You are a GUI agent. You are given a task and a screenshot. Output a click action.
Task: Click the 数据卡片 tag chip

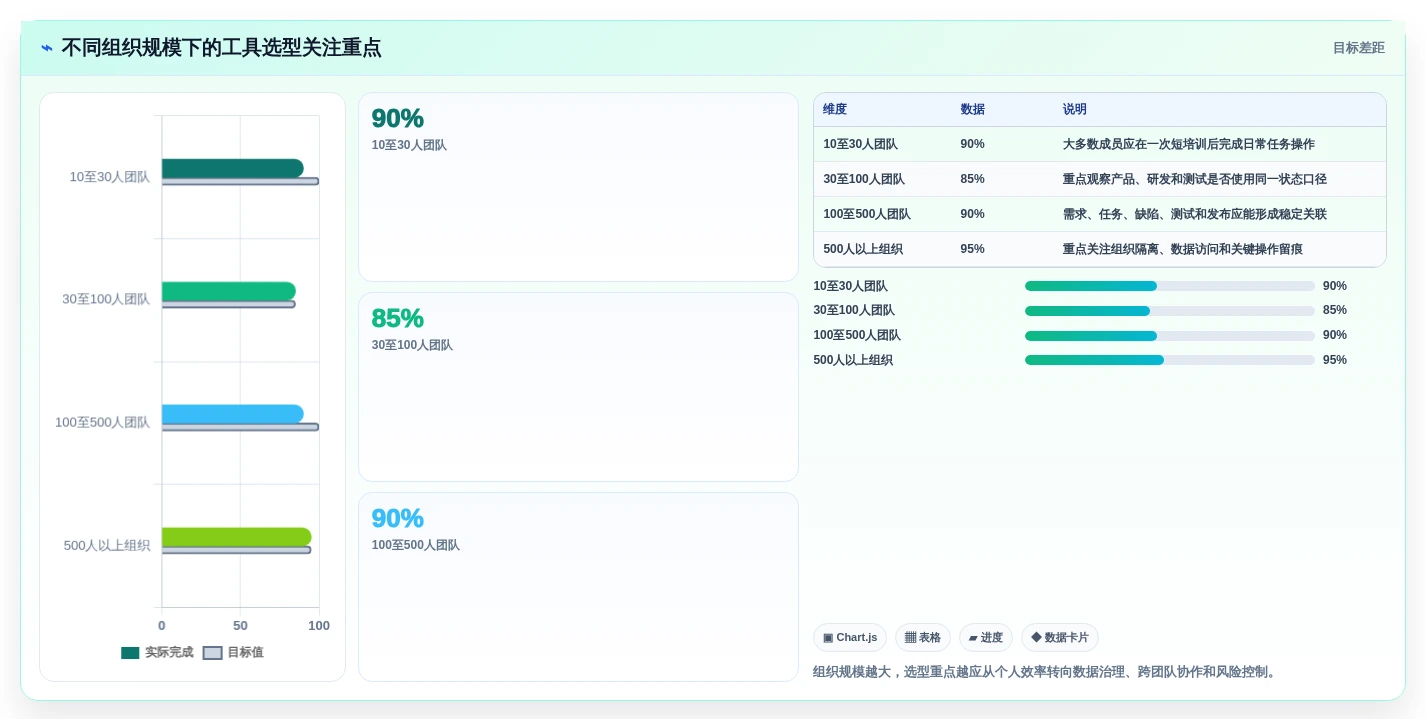(x=1060, y=638)
